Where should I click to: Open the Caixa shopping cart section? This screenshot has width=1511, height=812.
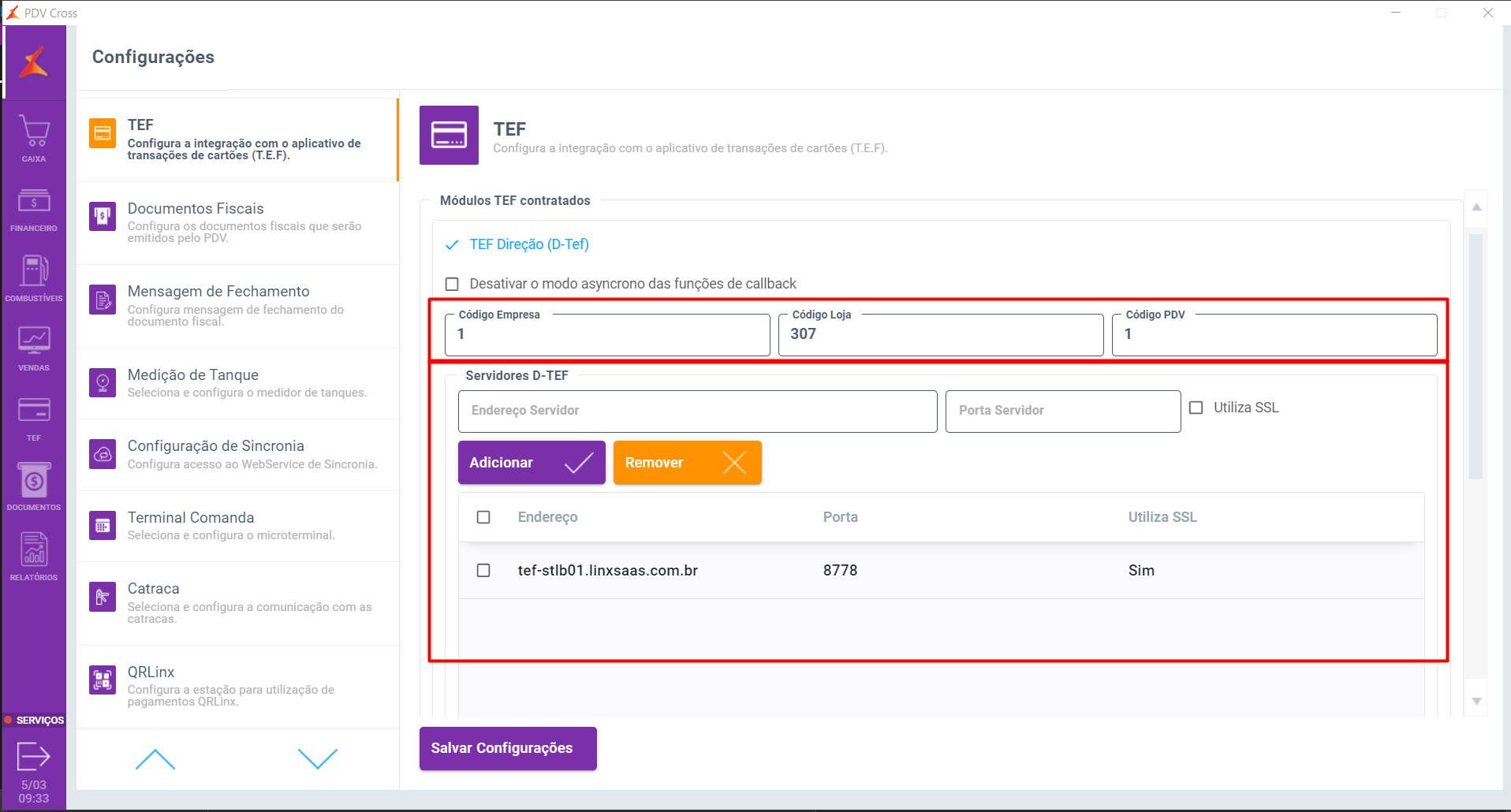tap(34, 138)
